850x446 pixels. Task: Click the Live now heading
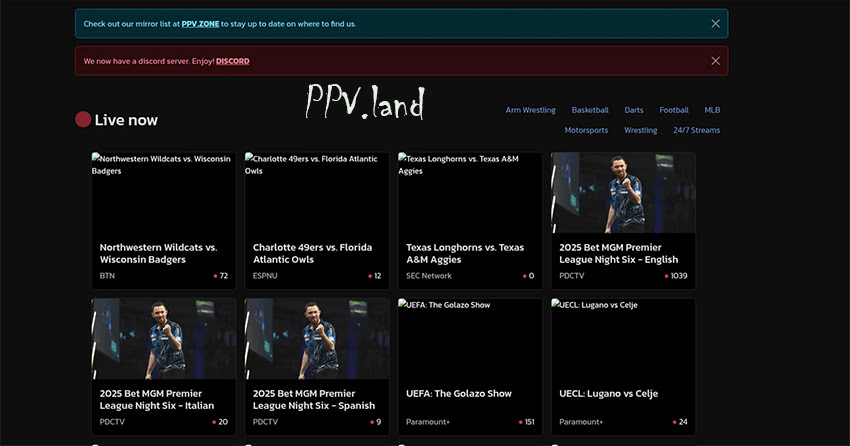tap(126, 120)
